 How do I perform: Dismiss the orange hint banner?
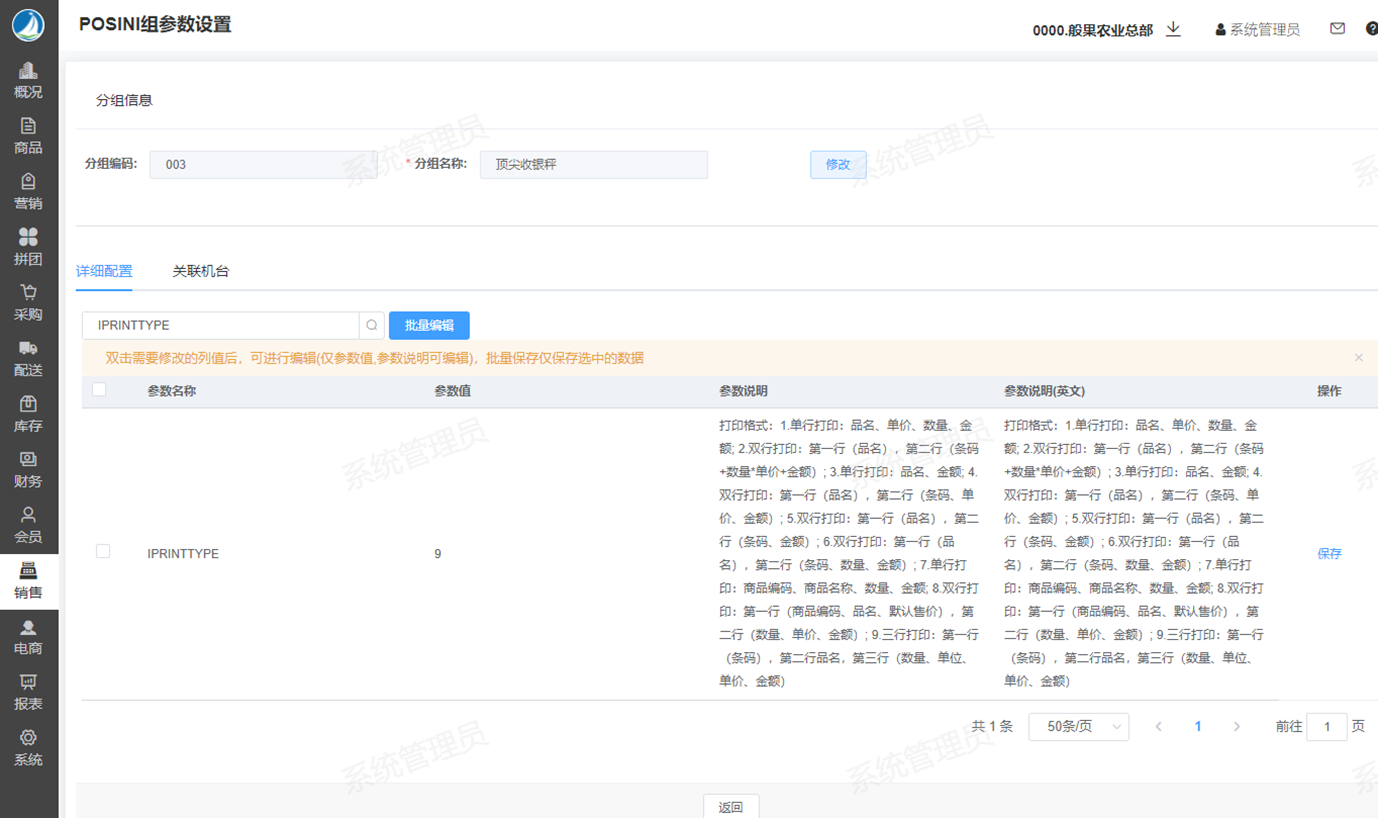[1358, 358]
